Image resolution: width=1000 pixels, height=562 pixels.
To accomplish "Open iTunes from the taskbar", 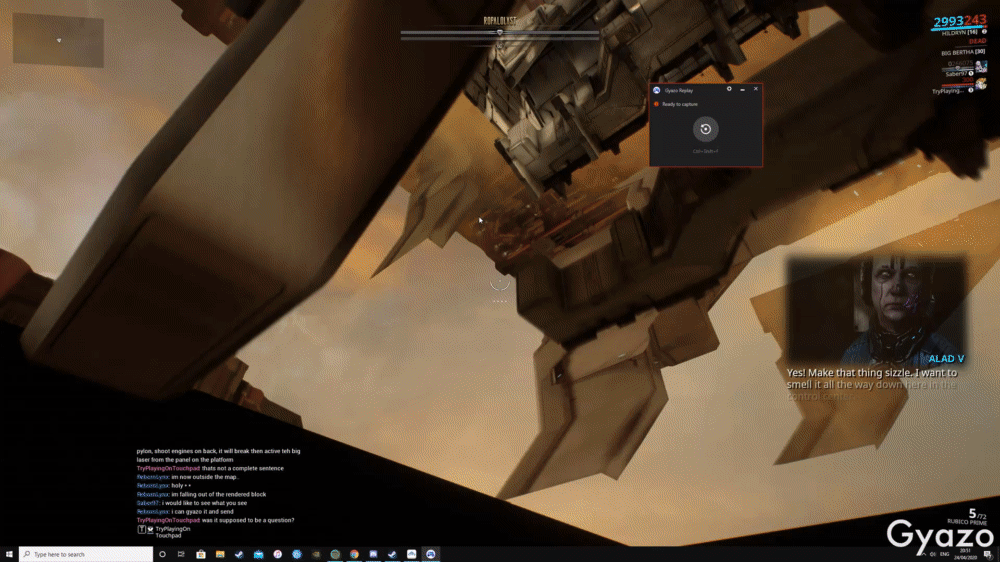I will point(277,554).
